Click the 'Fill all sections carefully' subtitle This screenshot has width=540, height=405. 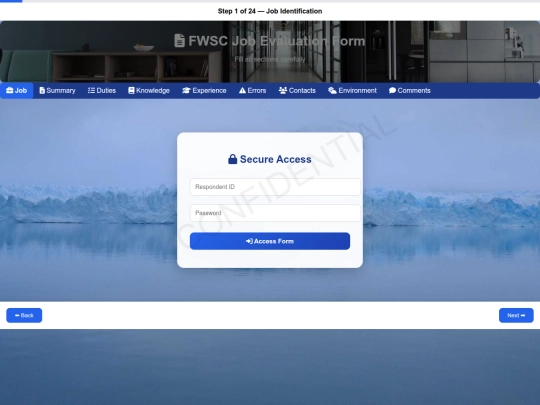pyautogui.click(x=270, y=59)
